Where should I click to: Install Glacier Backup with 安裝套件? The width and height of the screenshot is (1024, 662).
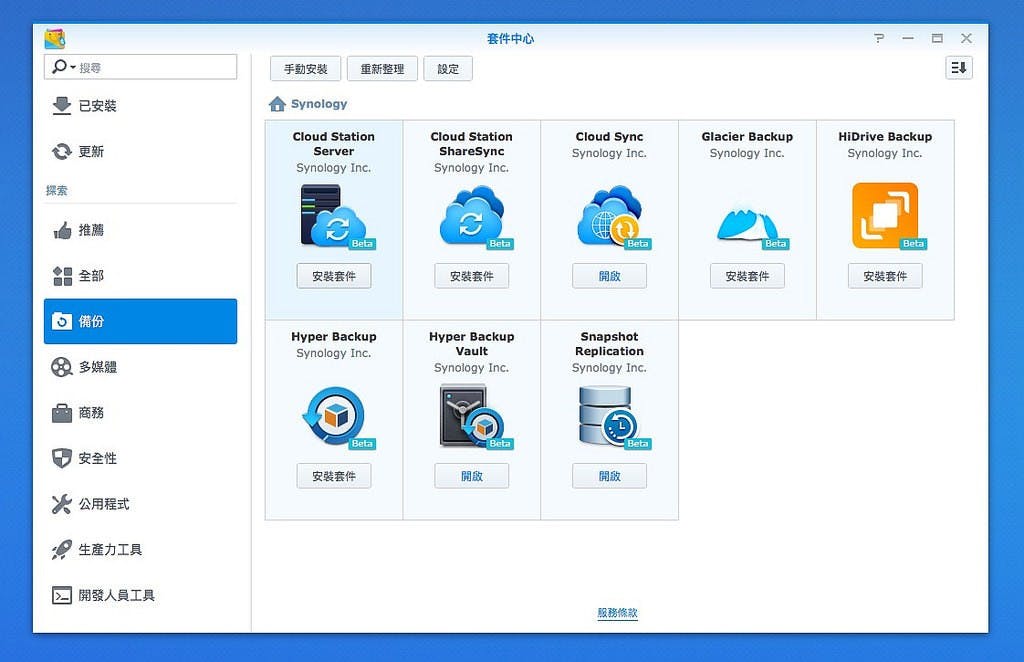[x=747, y=276]
